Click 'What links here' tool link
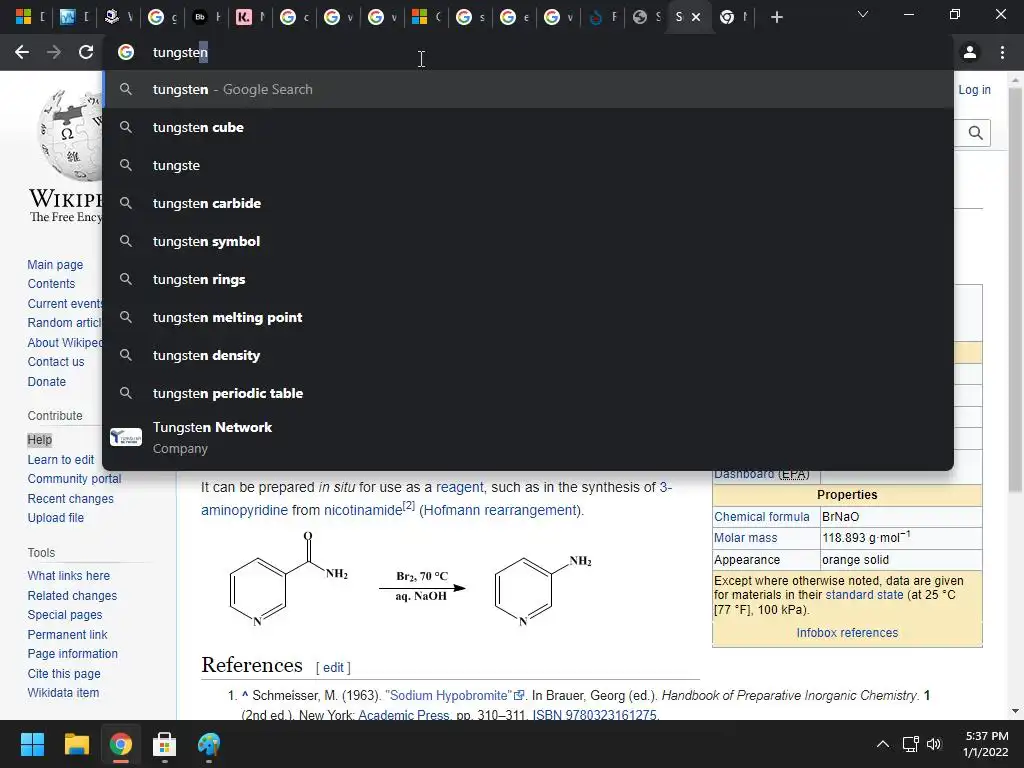 pyautogui.click(x=69, y=575)
